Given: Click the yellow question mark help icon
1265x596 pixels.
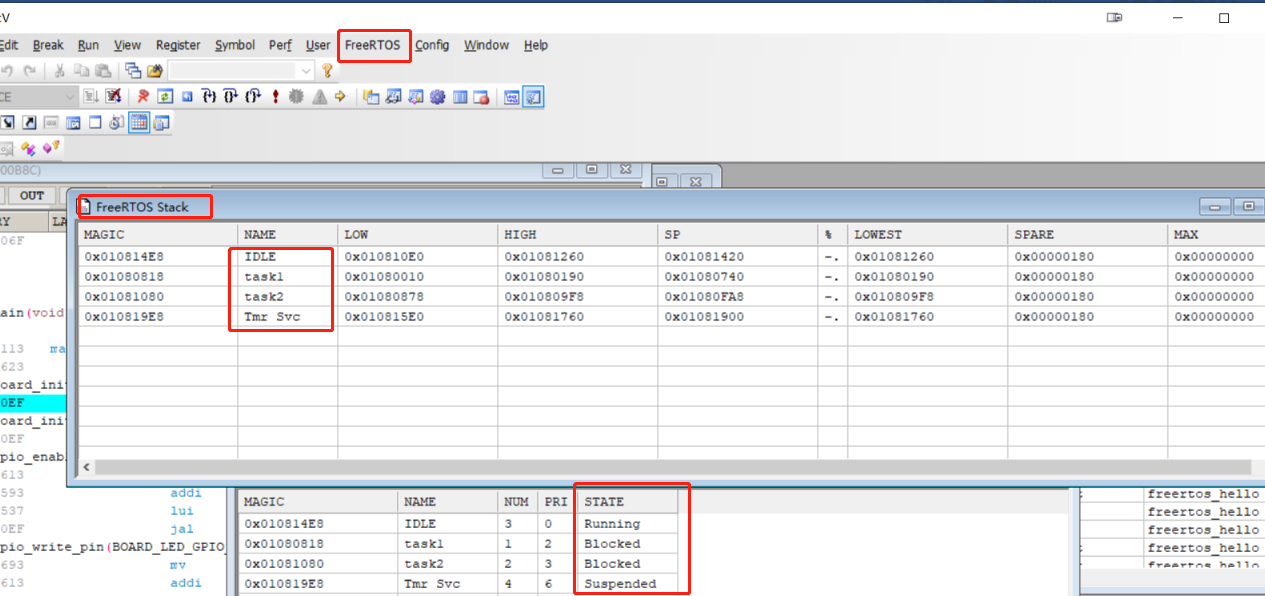Looking at the screenshot, I should pyautogui.click(x=327, y=70).
